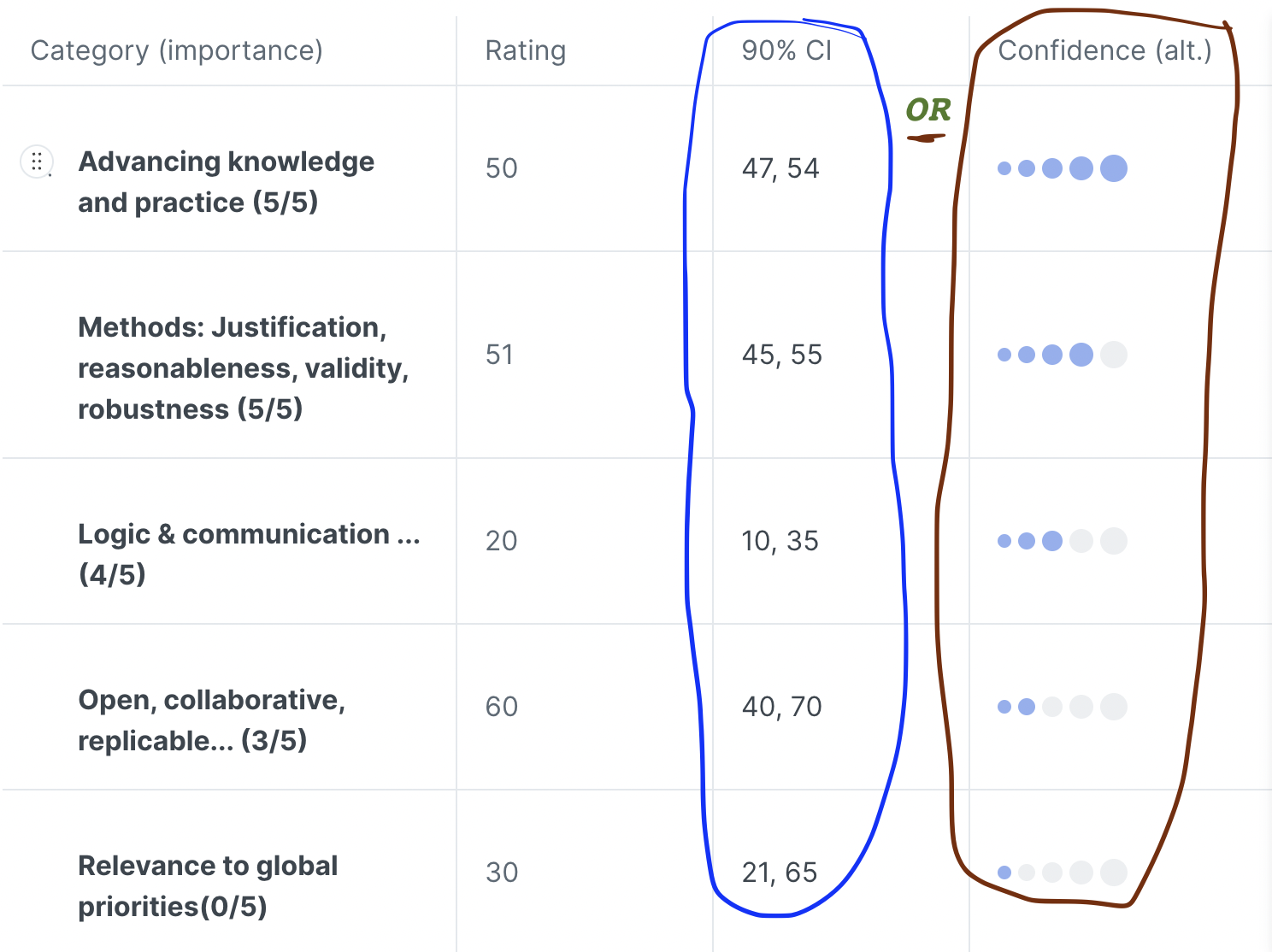Screen dimensions: 1272x952
Task: Click the Rating column header
Action: tap(525, 50)
